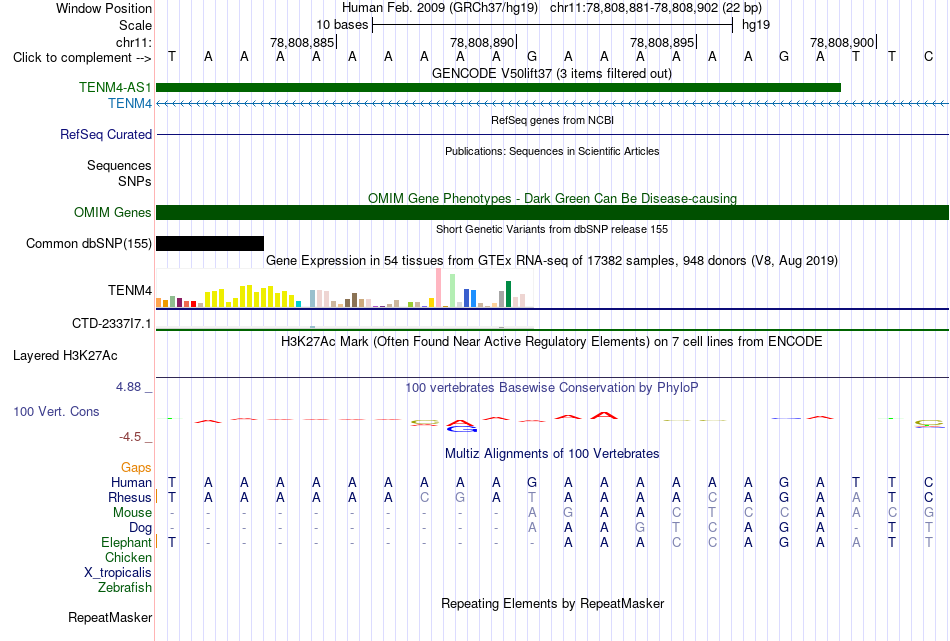Select the Dog alignment row label

tap(140, 528)
